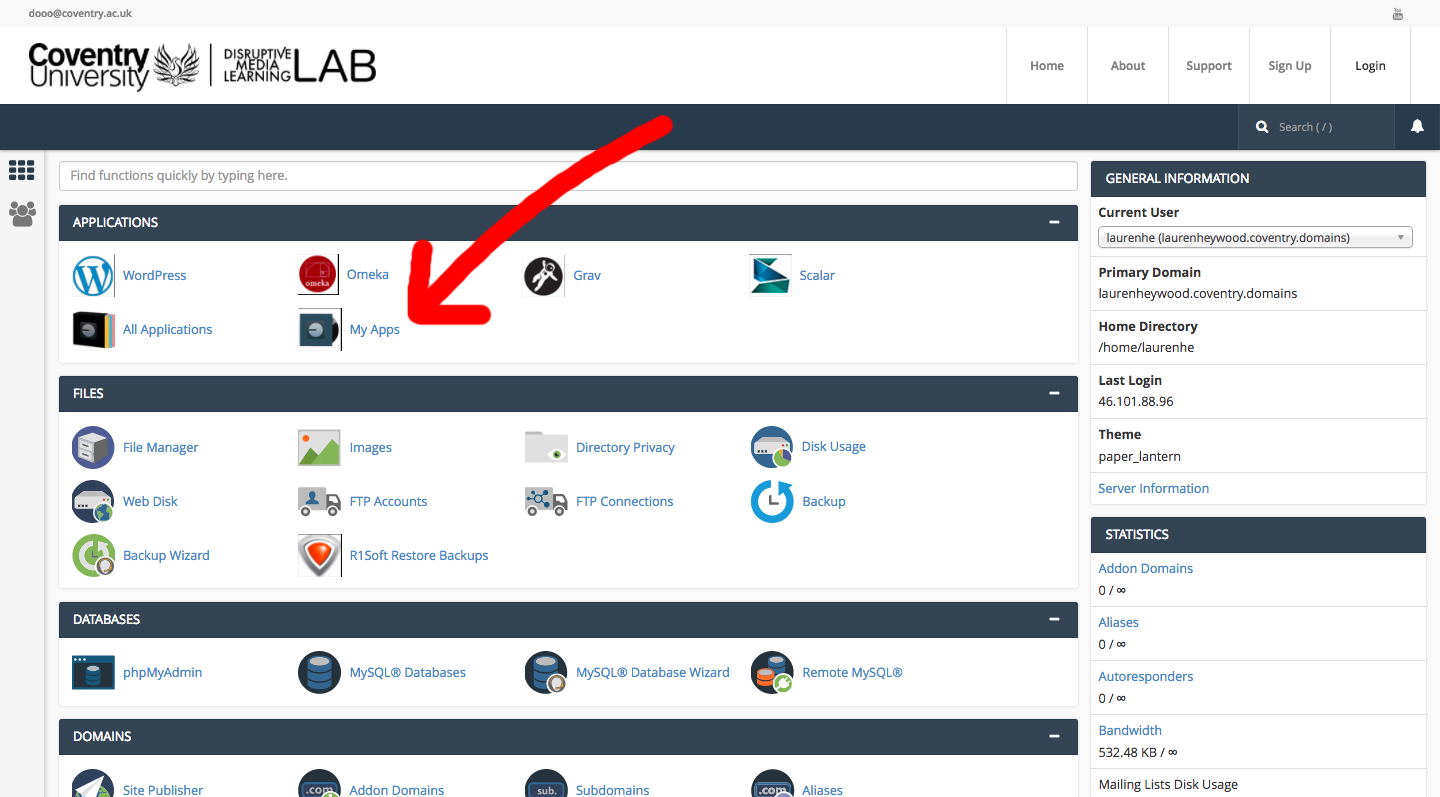Viewport: 1440px width, 797px height.
Task: Open the Current User dropdown
Action: (1255, 237)
